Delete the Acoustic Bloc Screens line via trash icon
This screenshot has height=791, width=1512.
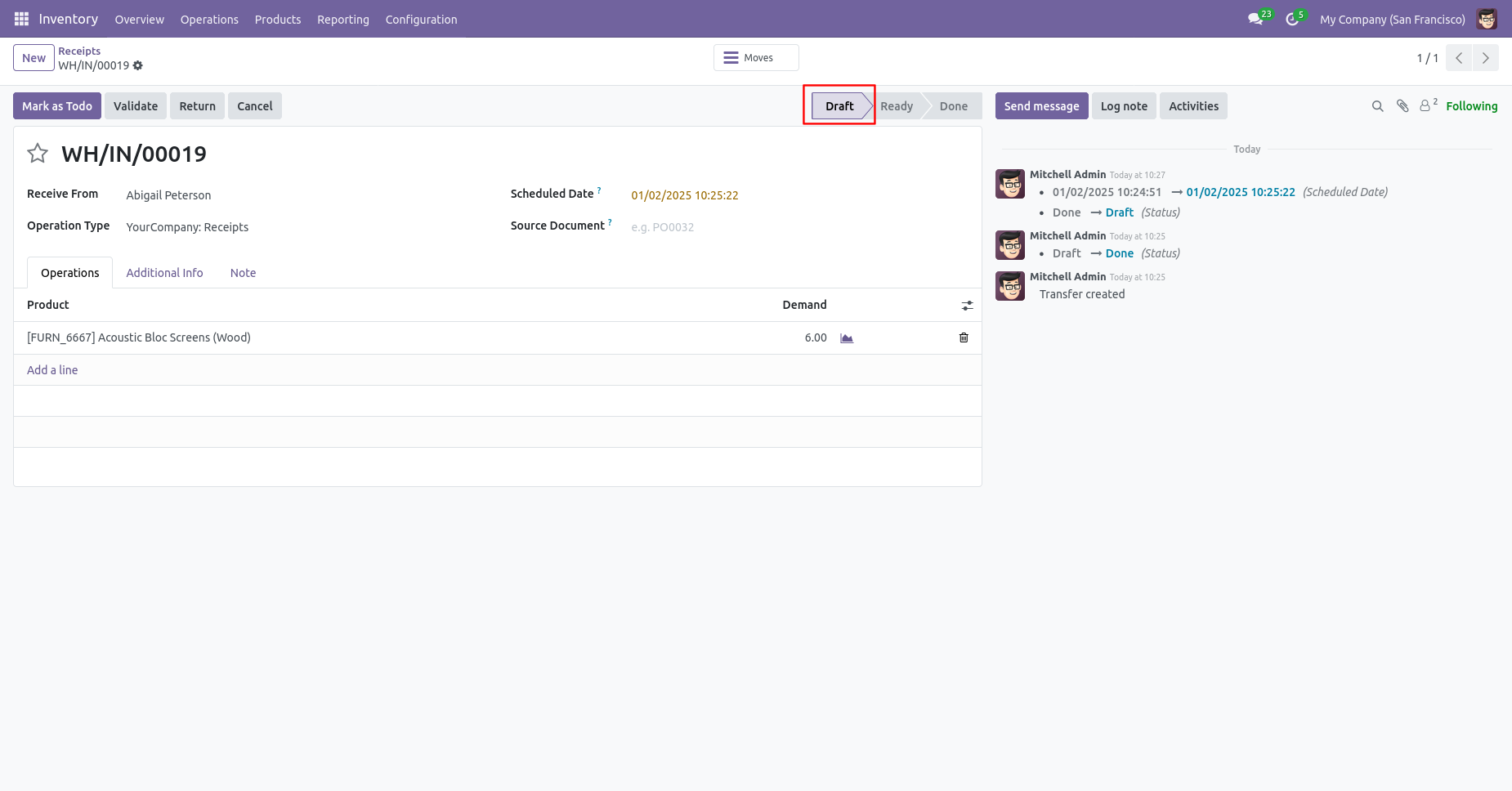click(964, 337)
